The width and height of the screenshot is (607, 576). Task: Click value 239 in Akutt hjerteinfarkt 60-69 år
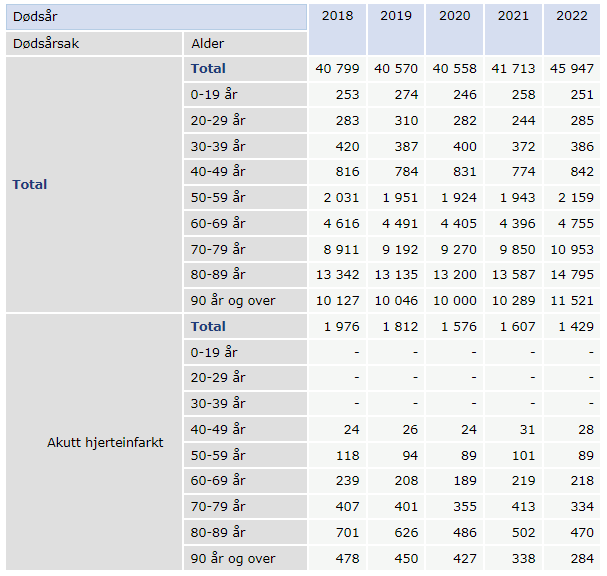[x=347, y=480]
